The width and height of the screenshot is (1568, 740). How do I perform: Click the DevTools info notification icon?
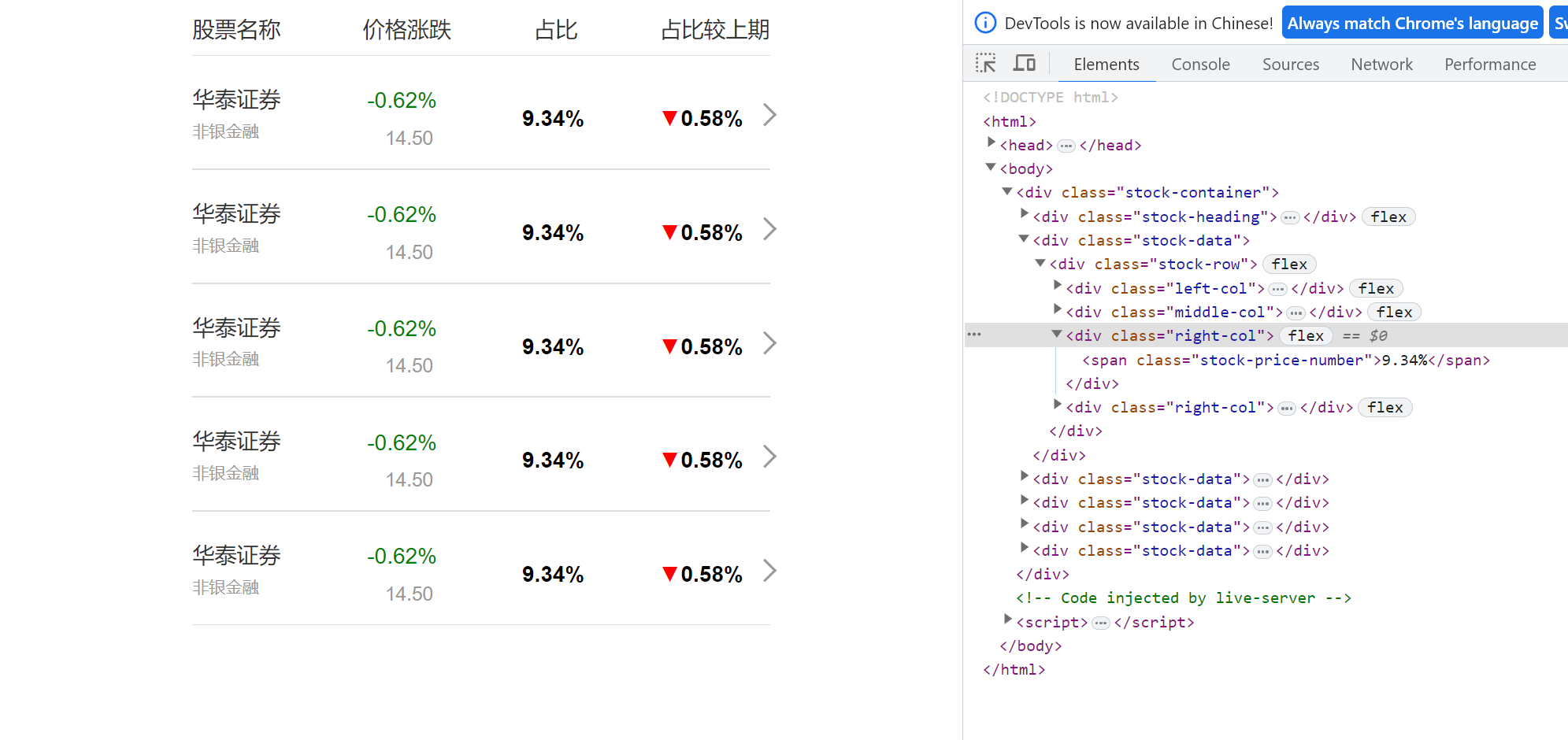(985, 23)
